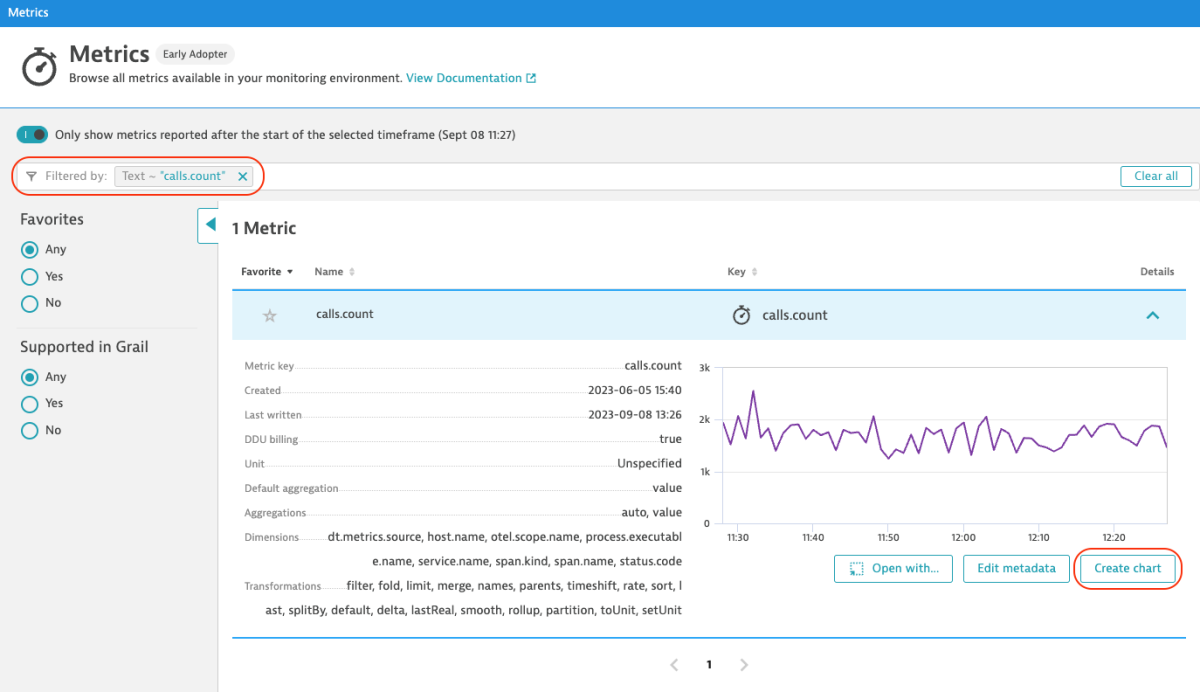Click Metrics in the top blue bar
Screen dimensions: 1200x692
point(26,12)
